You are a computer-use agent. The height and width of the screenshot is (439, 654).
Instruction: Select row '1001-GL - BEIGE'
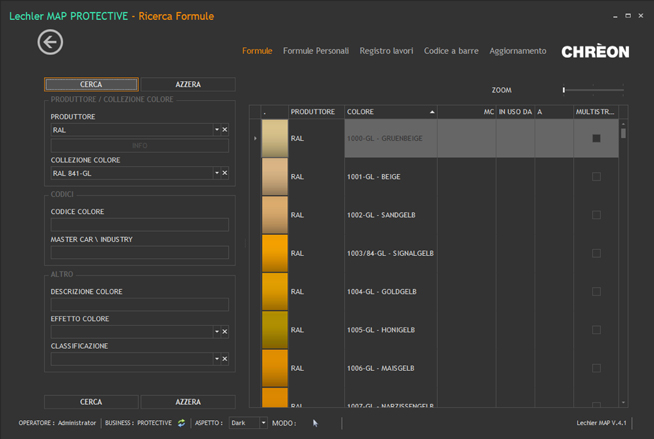[x=434, y=176]
